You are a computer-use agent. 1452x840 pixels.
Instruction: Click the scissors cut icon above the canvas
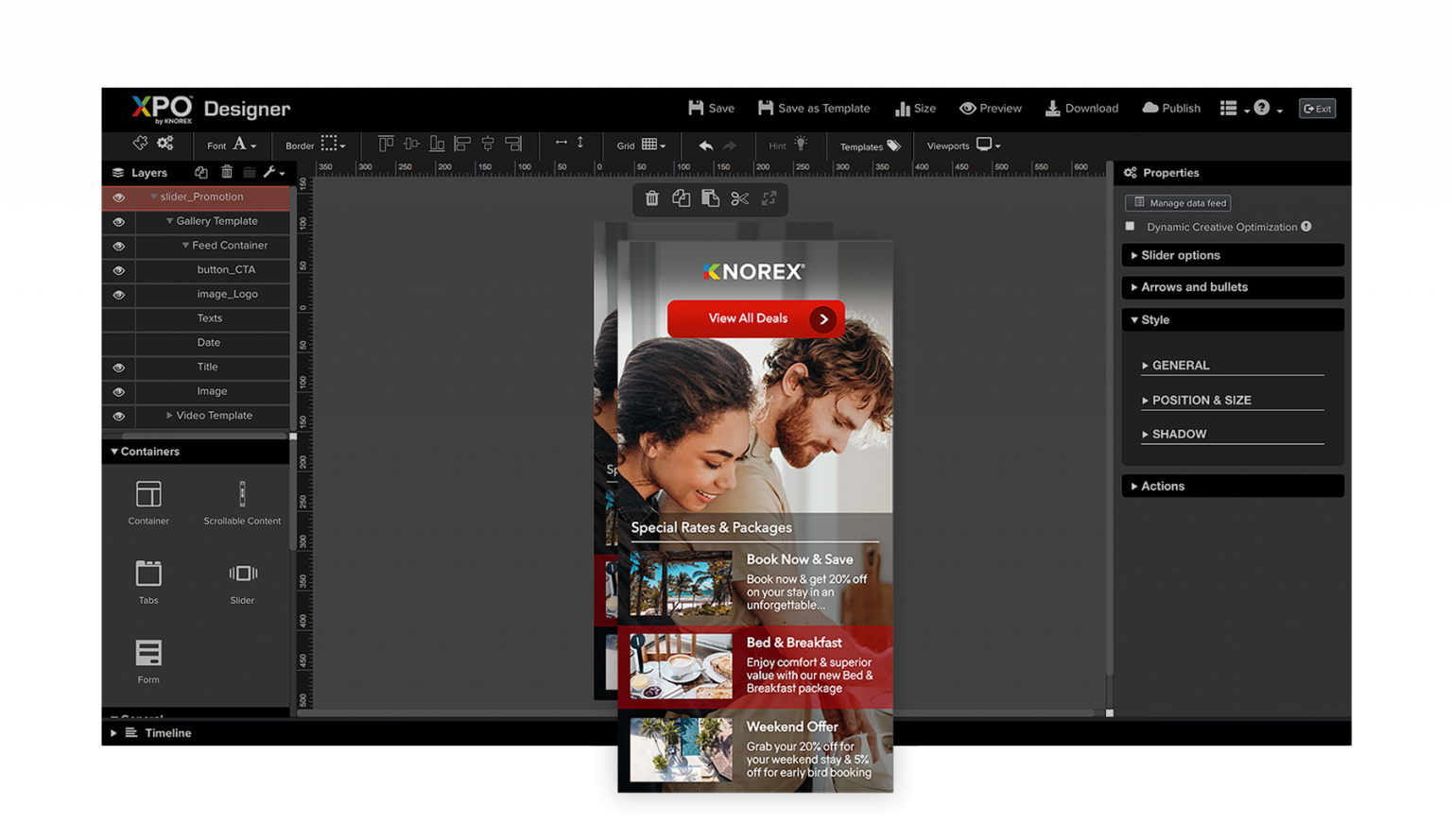point(740,199)
